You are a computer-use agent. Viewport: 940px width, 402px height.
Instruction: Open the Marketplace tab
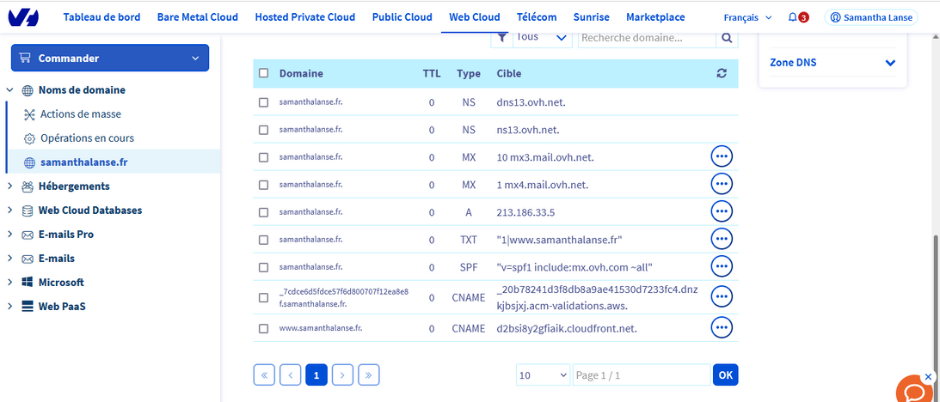click(655, 17)
